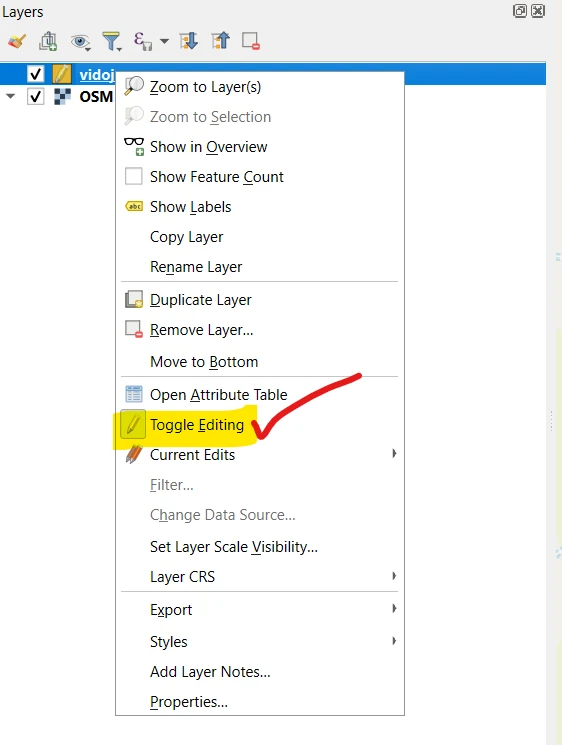Viewport: 562px width, 745px height.
Task: Click the Add Group icon in Layers toolbar
Action: pyautogui.click(x=48, y=41)
